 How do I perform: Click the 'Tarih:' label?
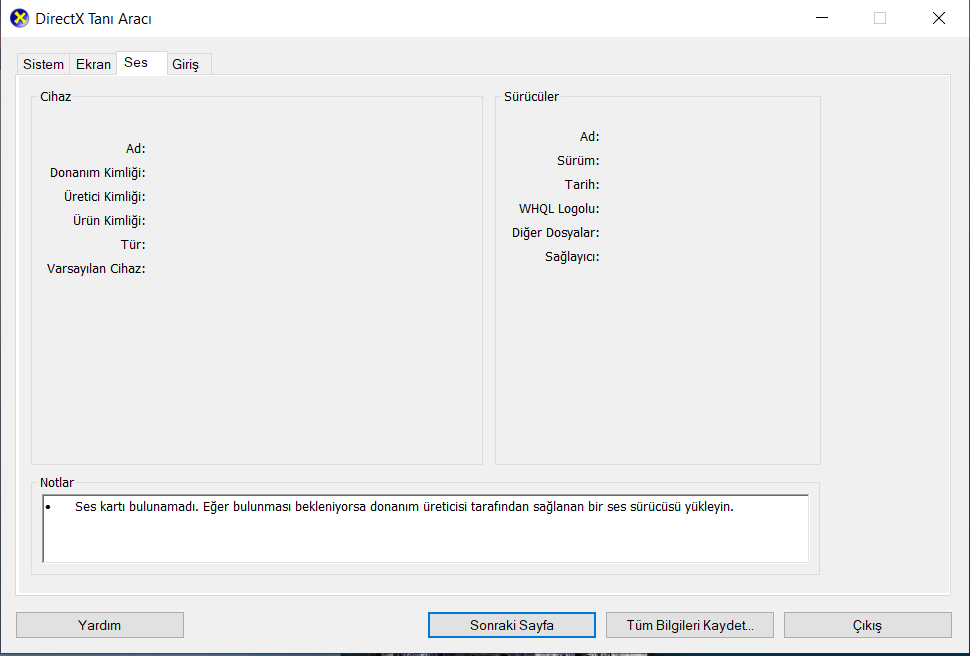click(x=582, y=185)
